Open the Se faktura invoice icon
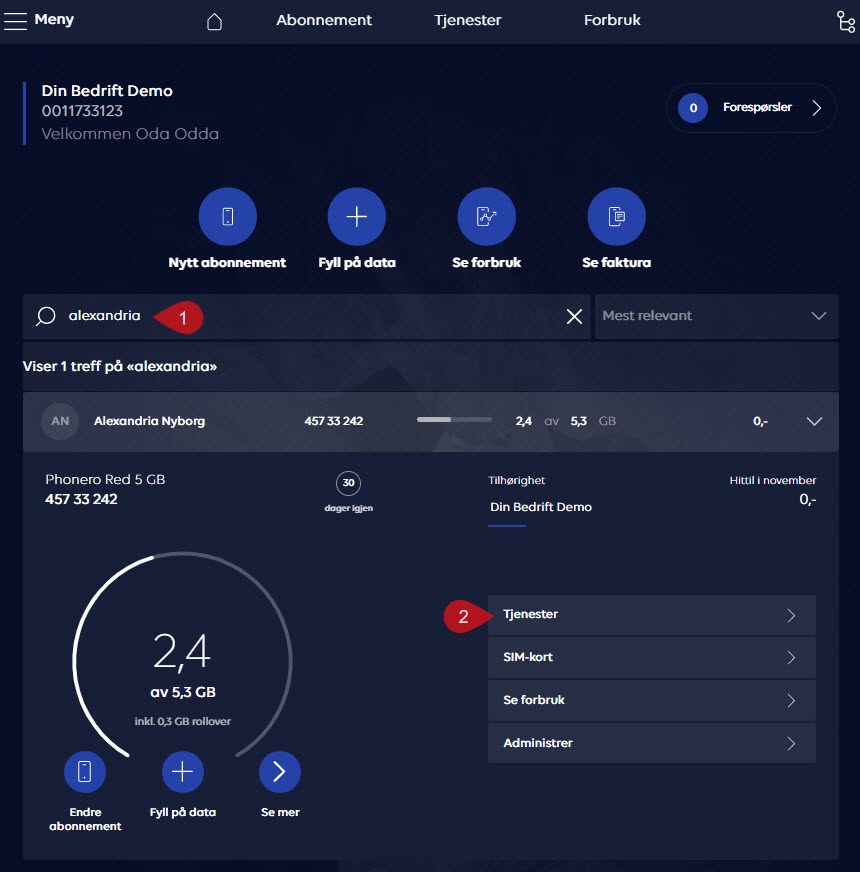This screenshot has height=872, width=860. (616, 216)
